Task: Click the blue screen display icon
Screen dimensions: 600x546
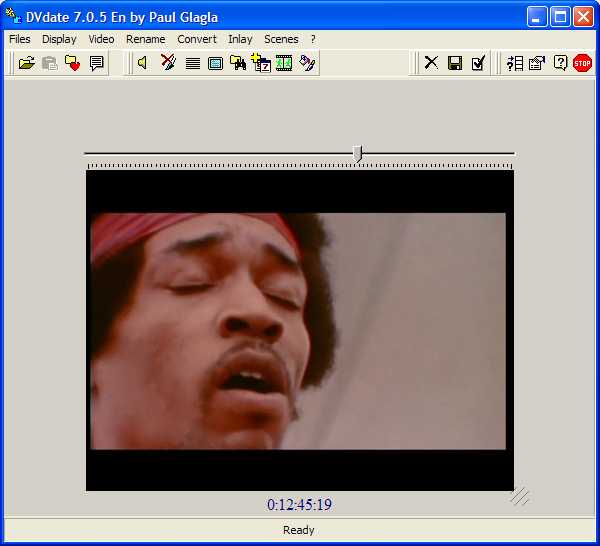Action: coord(215,63)
